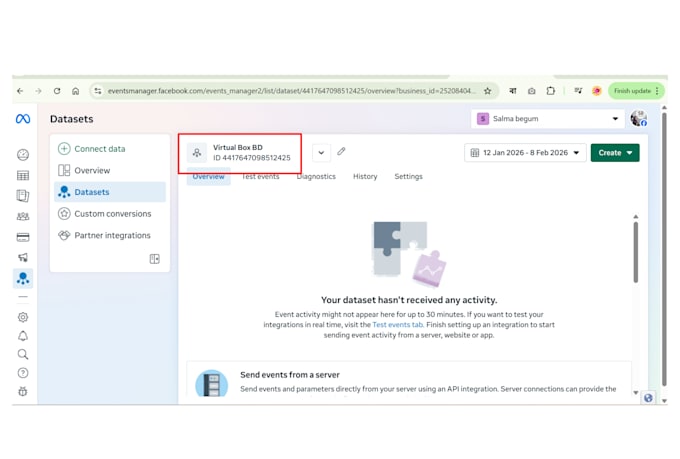Open the Help question mark icon
Viewport: 680px width, 459px height.
[23, 373]
